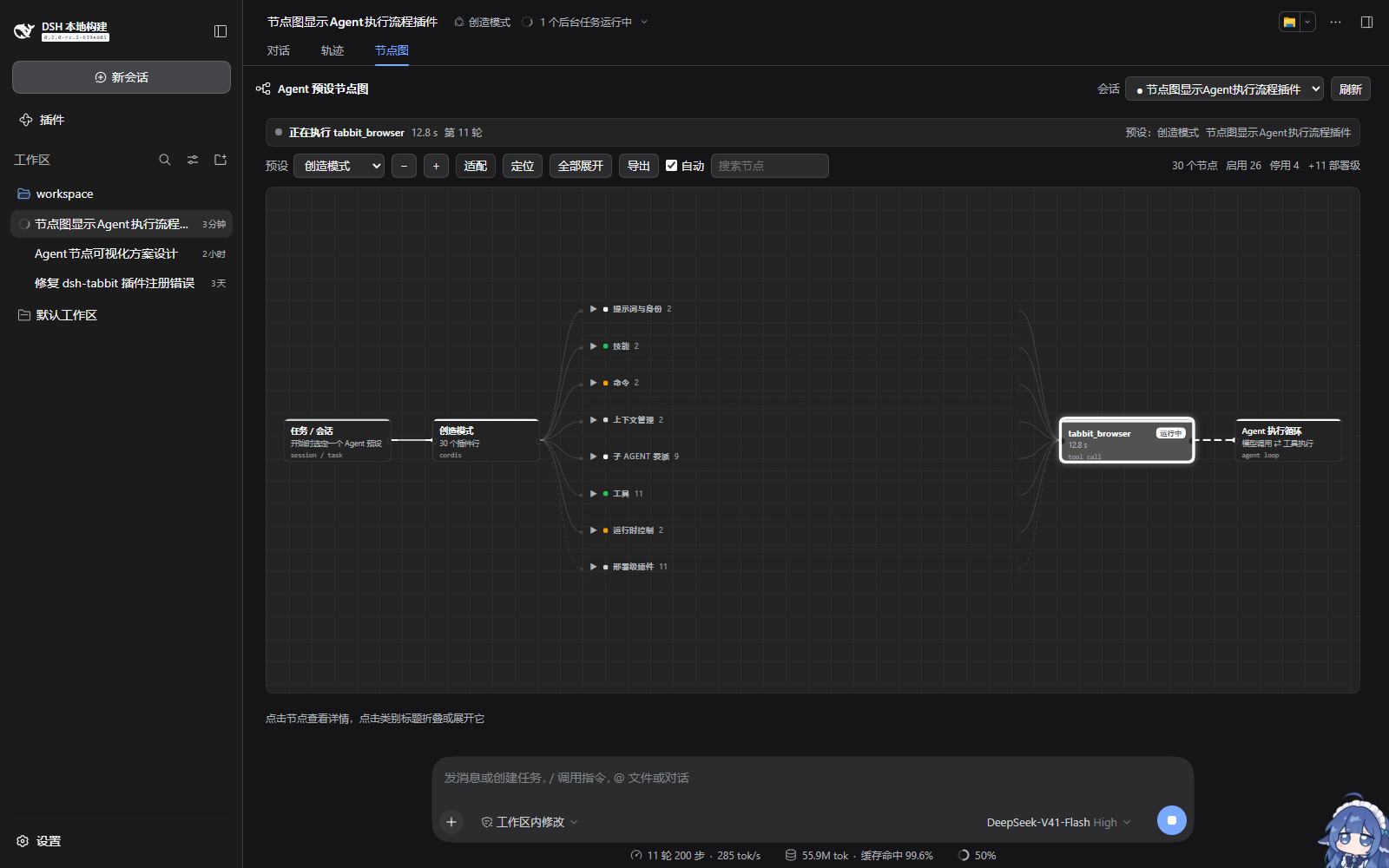Open the workspace folder in sidebar
This screenshot has height=868, width=1389.
point(122,194)
